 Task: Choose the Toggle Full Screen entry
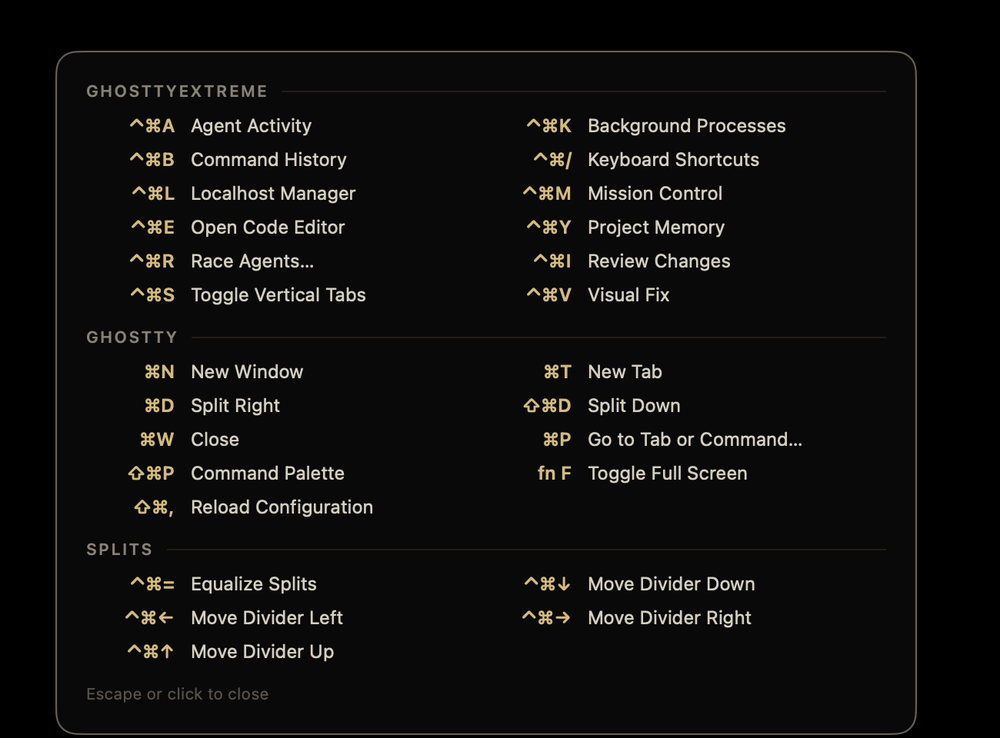(x=642, y=473)
